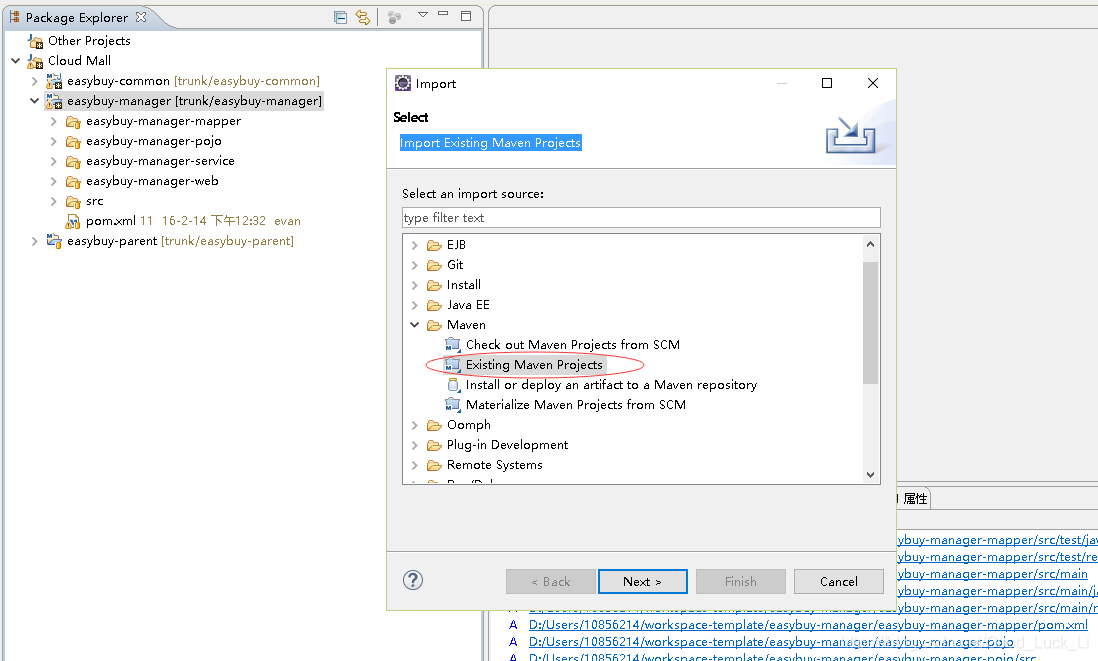Click easybuy-manager-pojo folder icon
Image resolution: width=1098 pixels, height=661 pixels.
73,141
